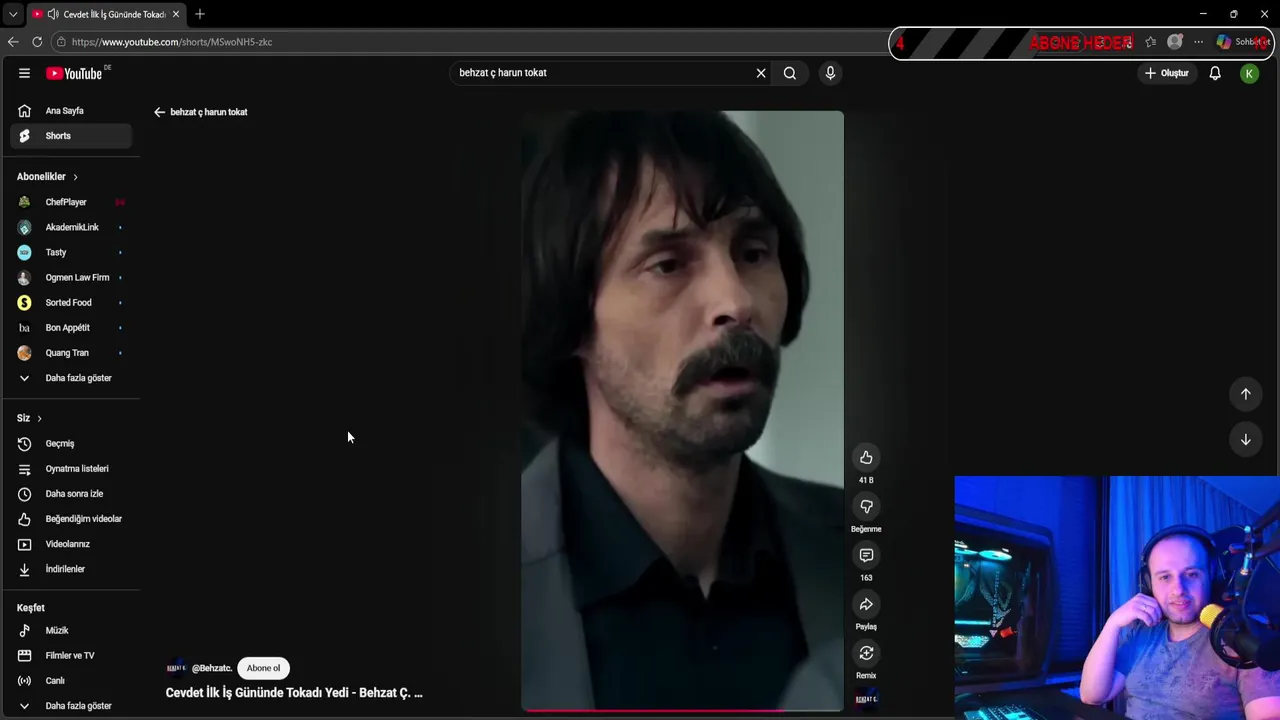Expand Keşfet with Daha fazla göster
This screenshot has height=720, width=1280.
pyautogui.click(x=70, y=705)
